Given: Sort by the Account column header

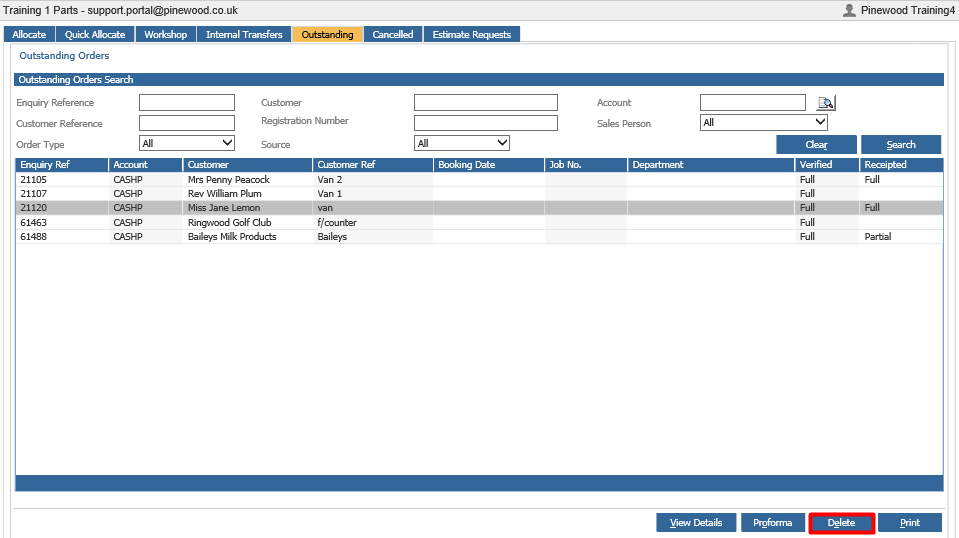Looking at the screenshot, I should coord(146,164).
